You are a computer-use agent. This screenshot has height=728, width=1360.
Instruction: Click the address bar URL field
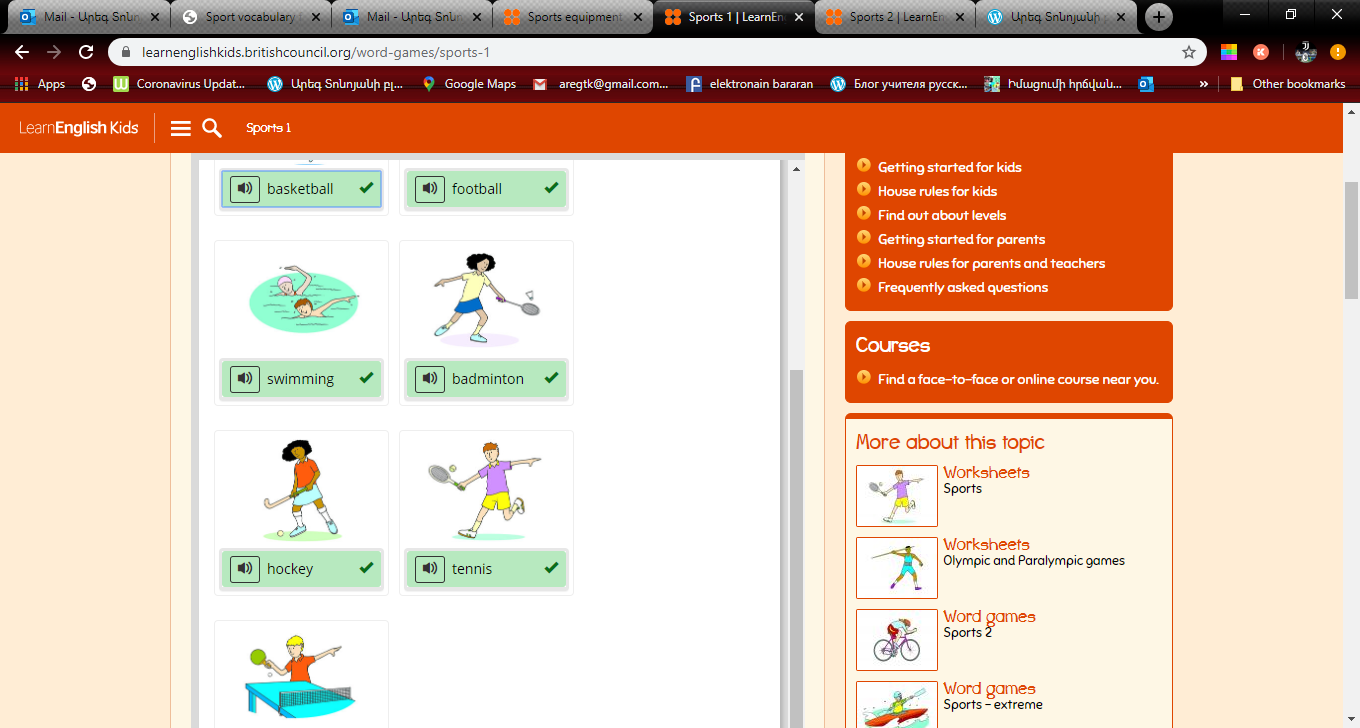(x=640, y=52)
